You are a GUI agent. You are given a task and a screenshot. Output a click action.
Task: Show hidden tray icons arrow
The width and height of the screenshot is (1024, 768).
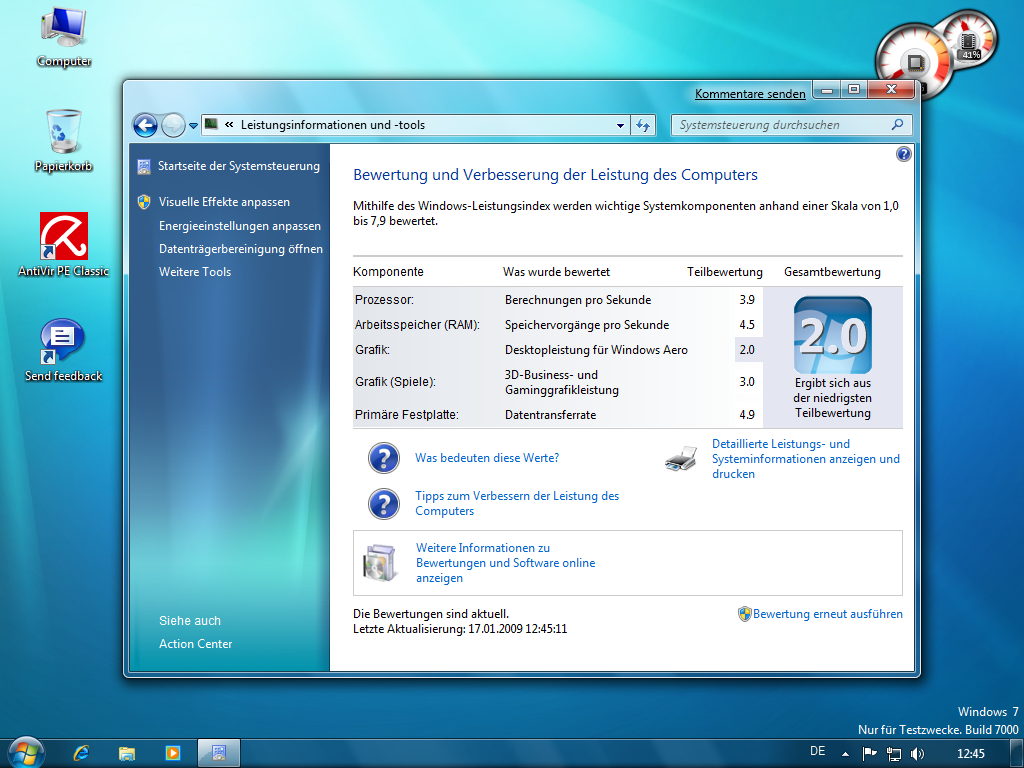tap(845, 753)
